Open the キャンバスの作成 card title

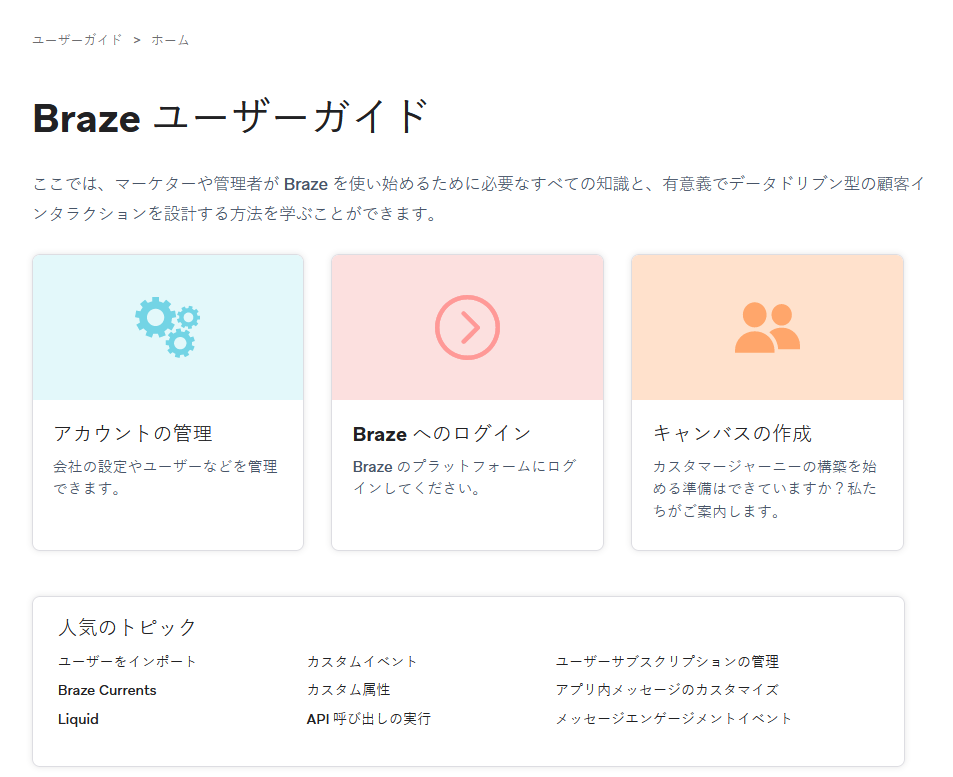[x=732, y=433]
